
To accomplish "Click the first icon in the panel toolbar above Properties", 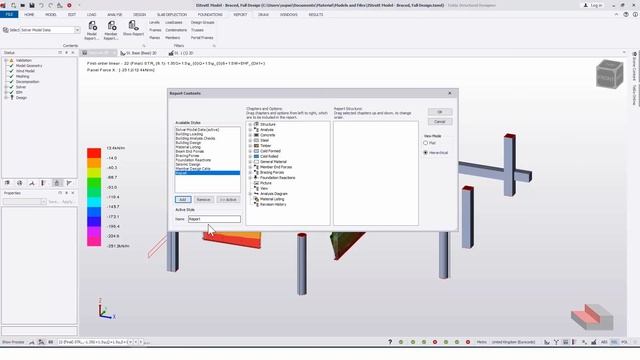I will [x=7, y=183].
